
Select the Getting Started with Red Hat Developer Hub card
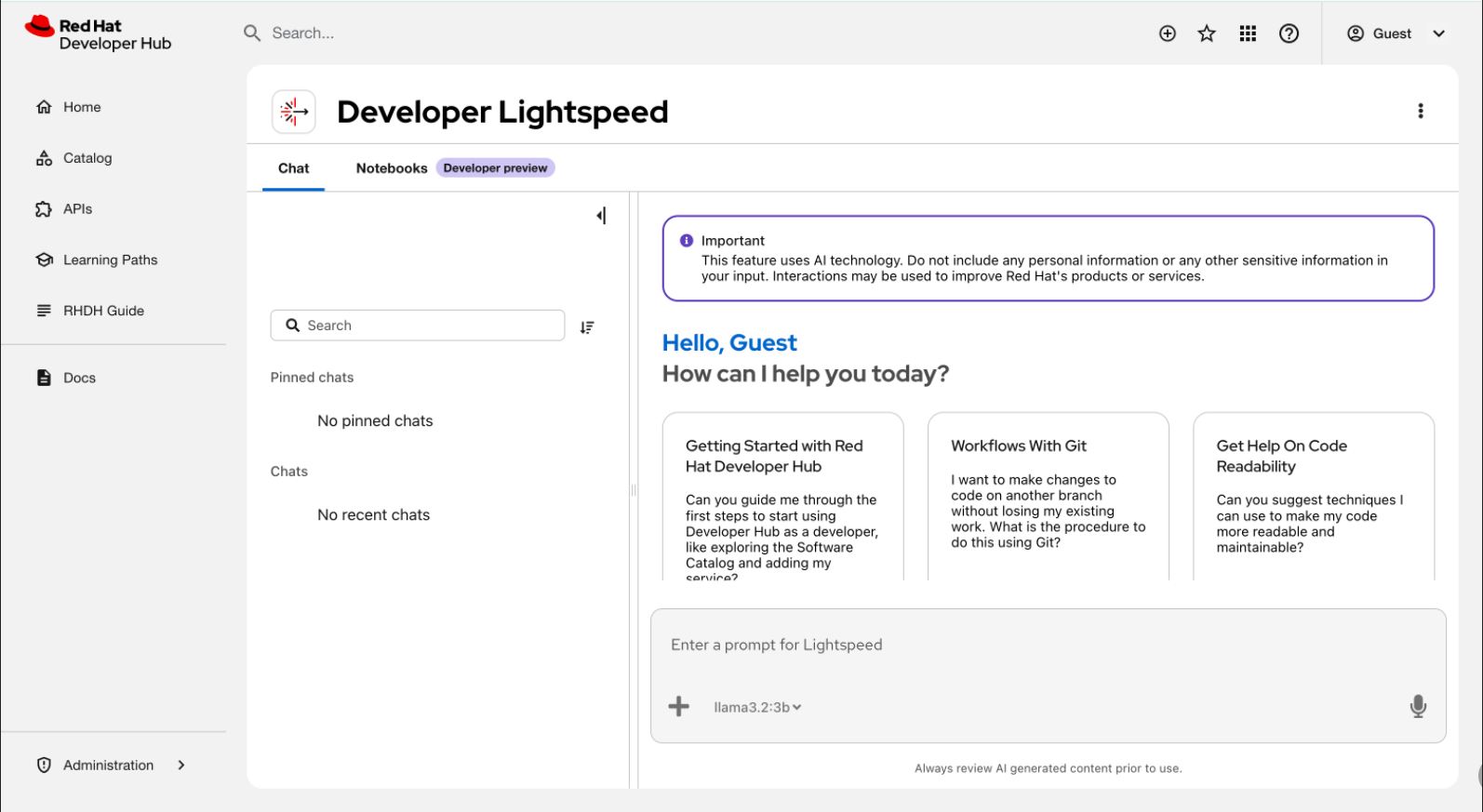coord(782,497)
